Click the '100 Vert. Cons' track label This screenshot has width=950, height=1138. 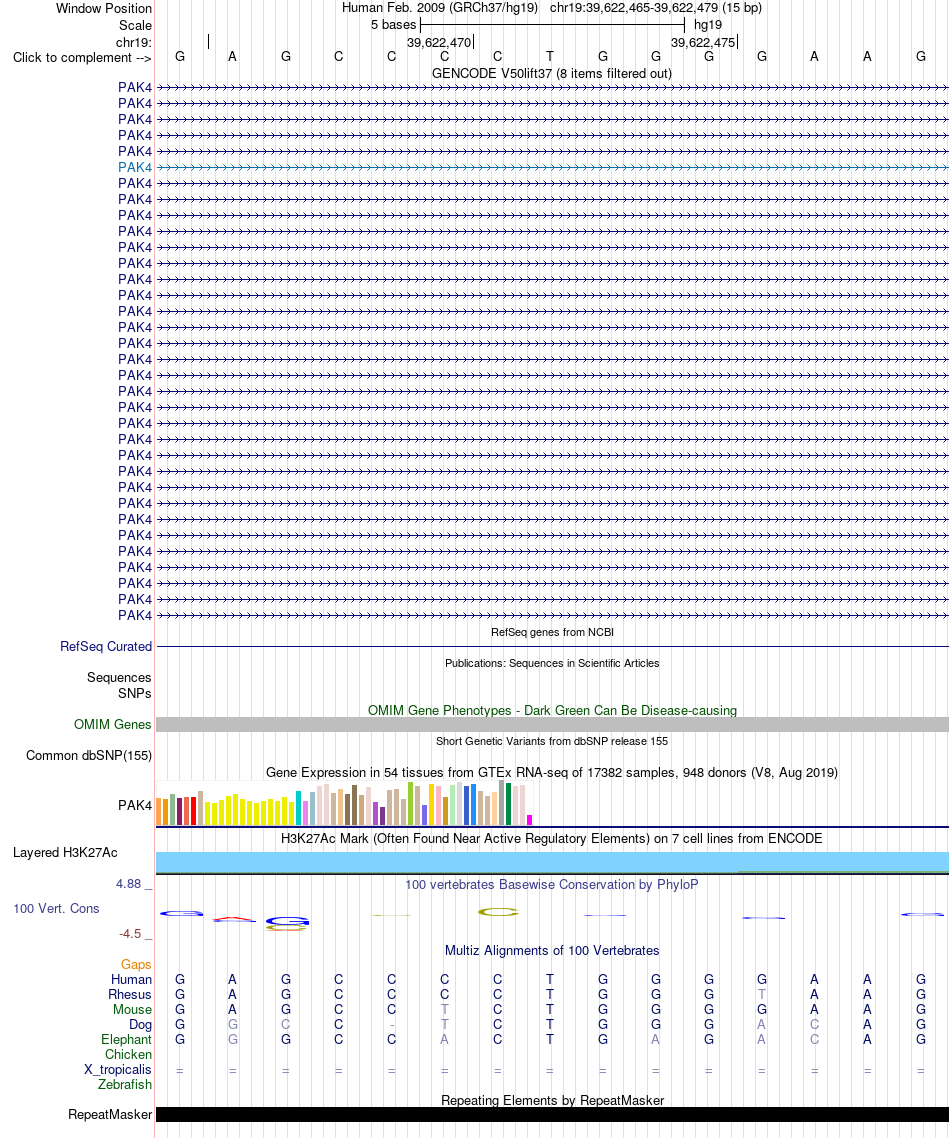[56, 909]
